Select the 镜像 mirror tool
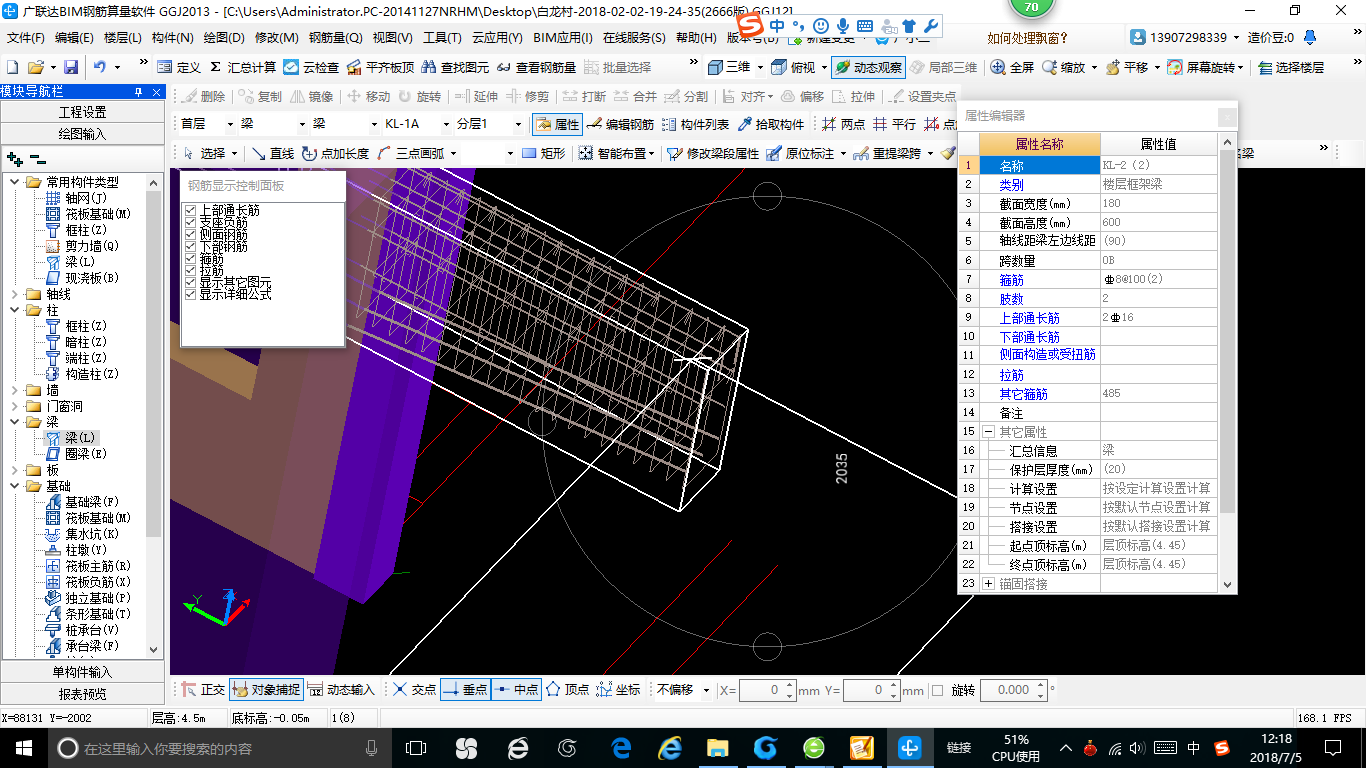The image size is (1366, 768). click(x=311, y=96)
